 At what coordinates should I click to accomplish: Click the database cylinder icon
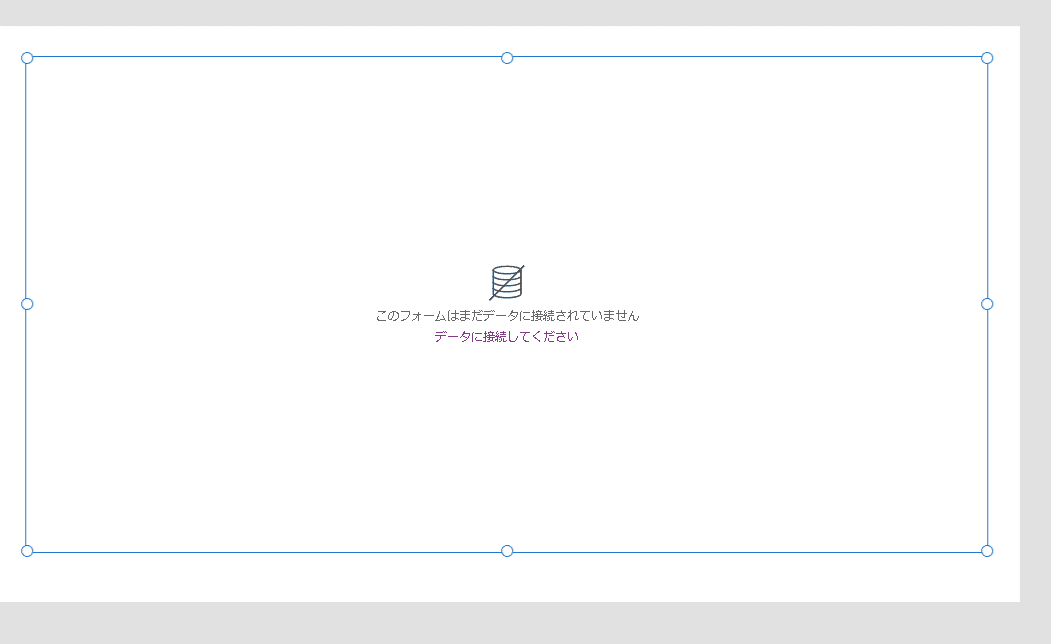pos(506,281)
